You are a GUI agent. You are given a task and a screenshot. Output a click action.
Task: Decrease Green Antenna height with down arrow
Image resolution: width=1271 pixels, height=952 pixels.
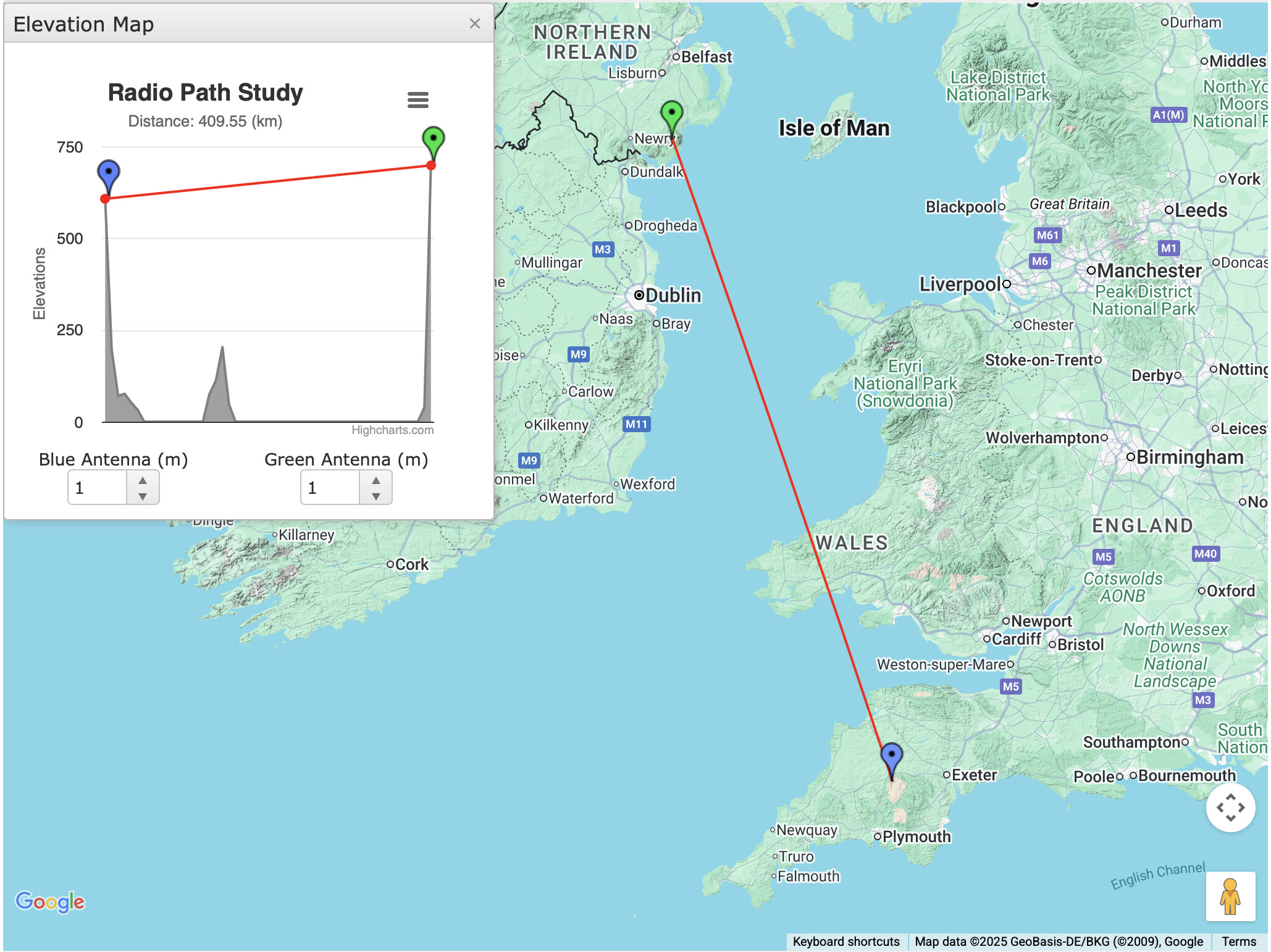pos(375,496)
